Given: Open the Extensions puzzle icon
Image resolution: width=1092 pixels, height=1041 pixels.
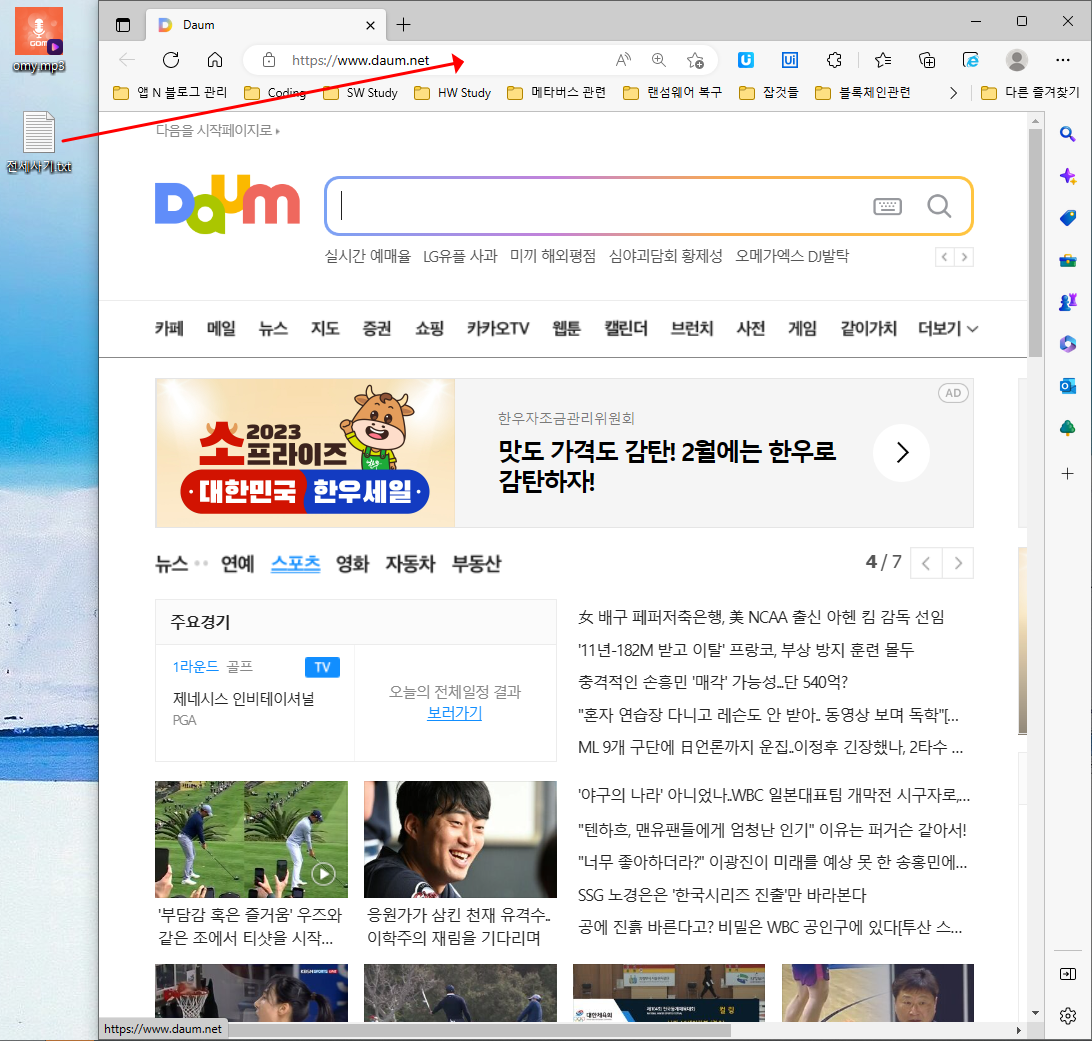Looking at the screenshot, I should (834, 60).
